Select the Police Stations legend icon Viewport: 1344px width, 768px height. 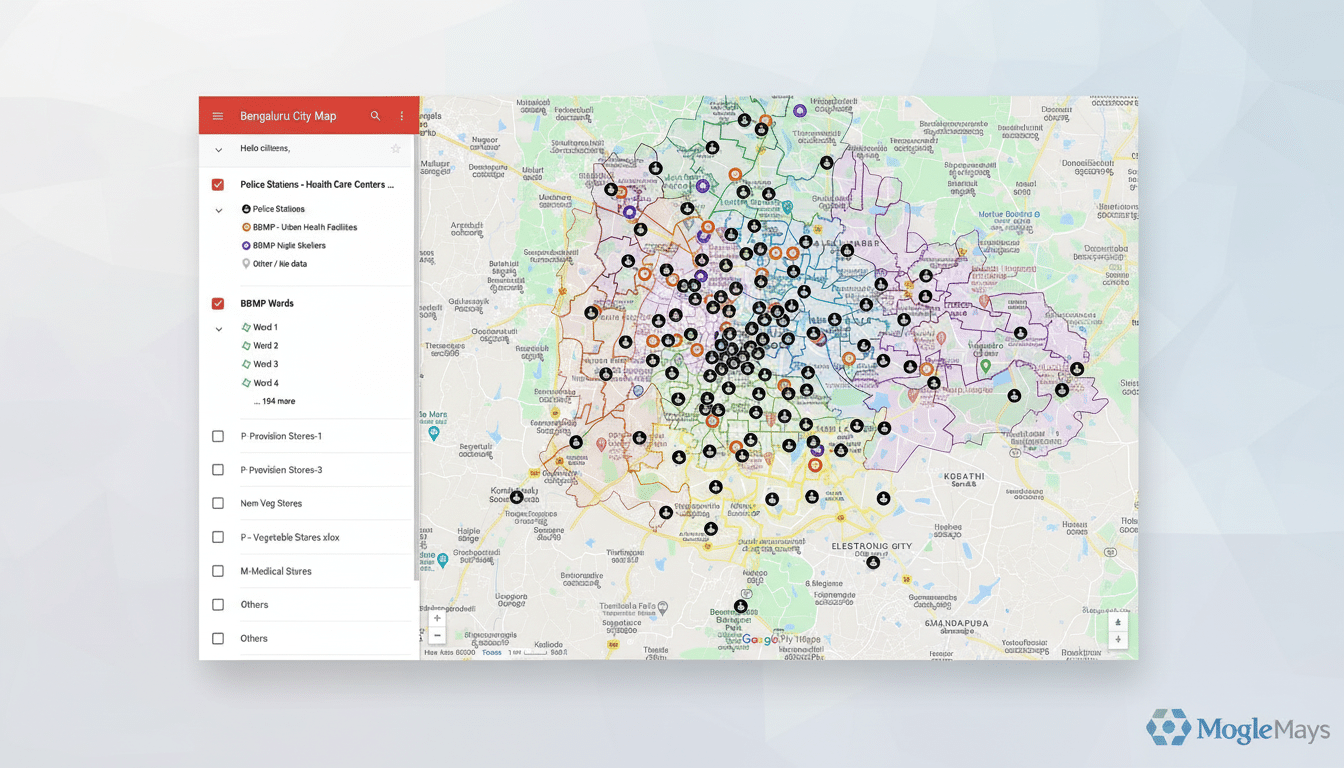245,208
